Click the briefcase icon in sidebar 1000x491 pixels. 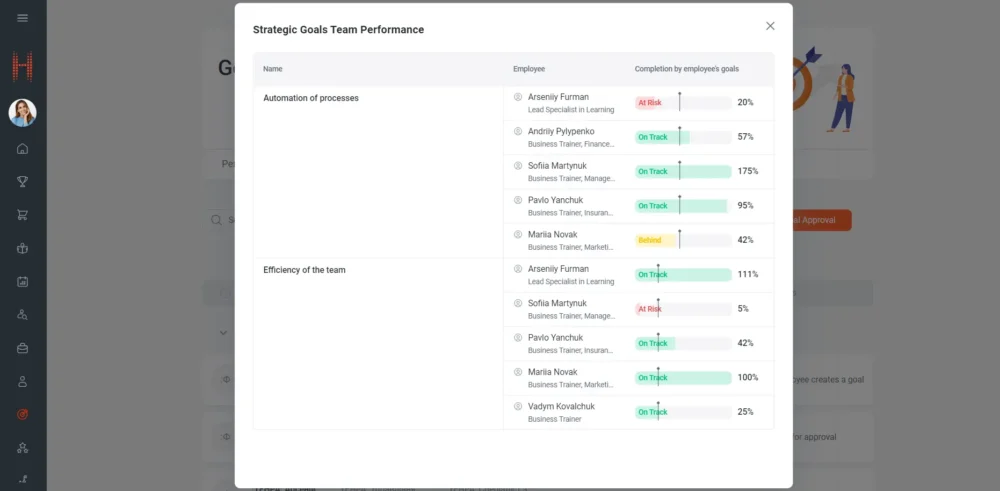pos(22,348)
